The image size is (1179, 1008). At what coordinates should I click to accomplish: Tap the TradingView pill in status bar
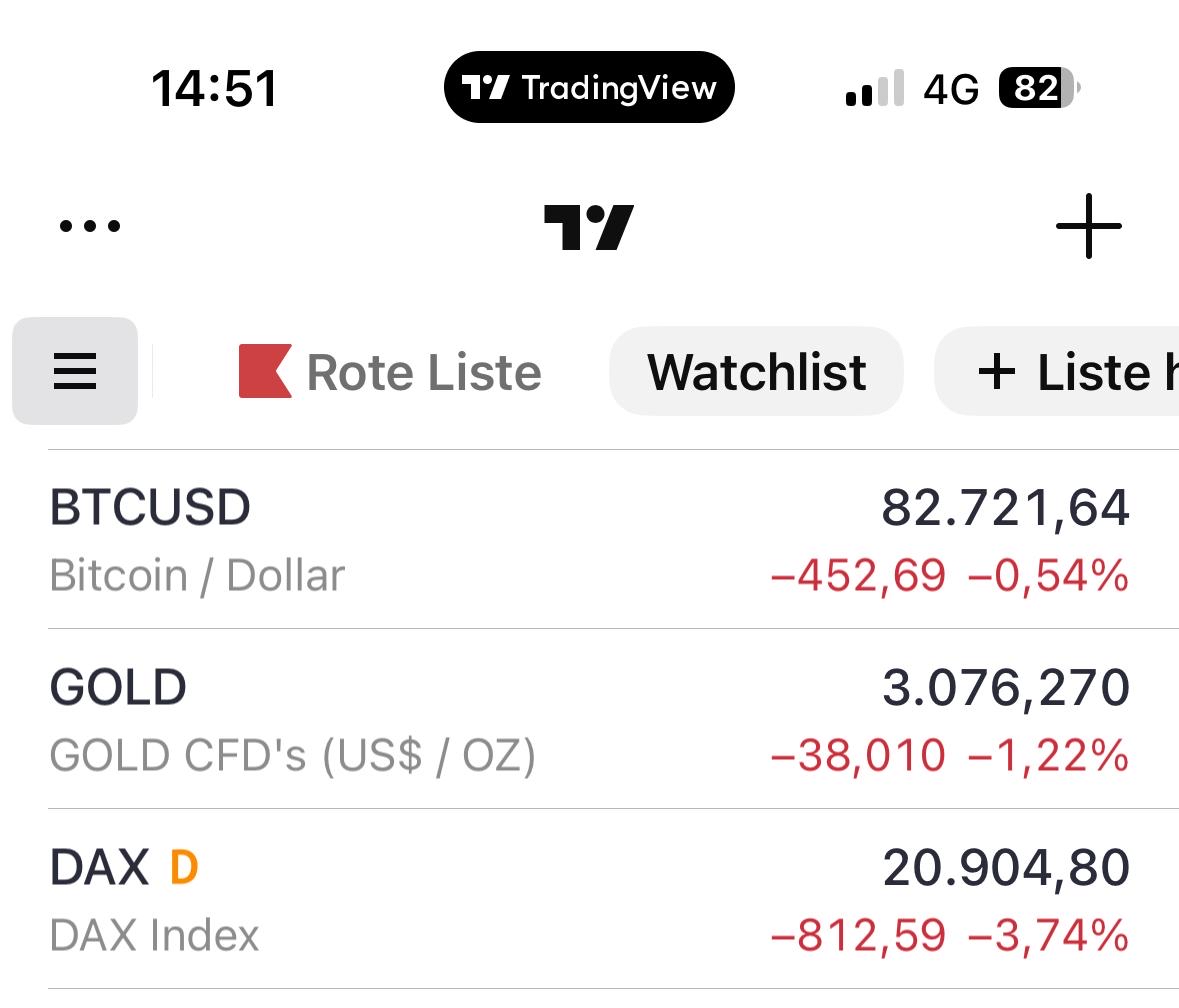pyautogui.click(x=589, y=88)
